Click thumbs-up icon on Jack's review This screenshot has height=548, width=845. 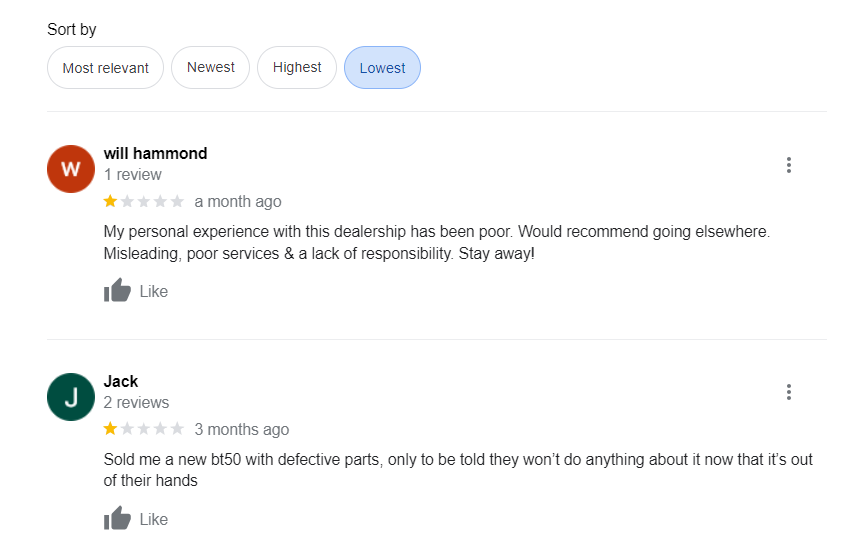click(118, 519)
